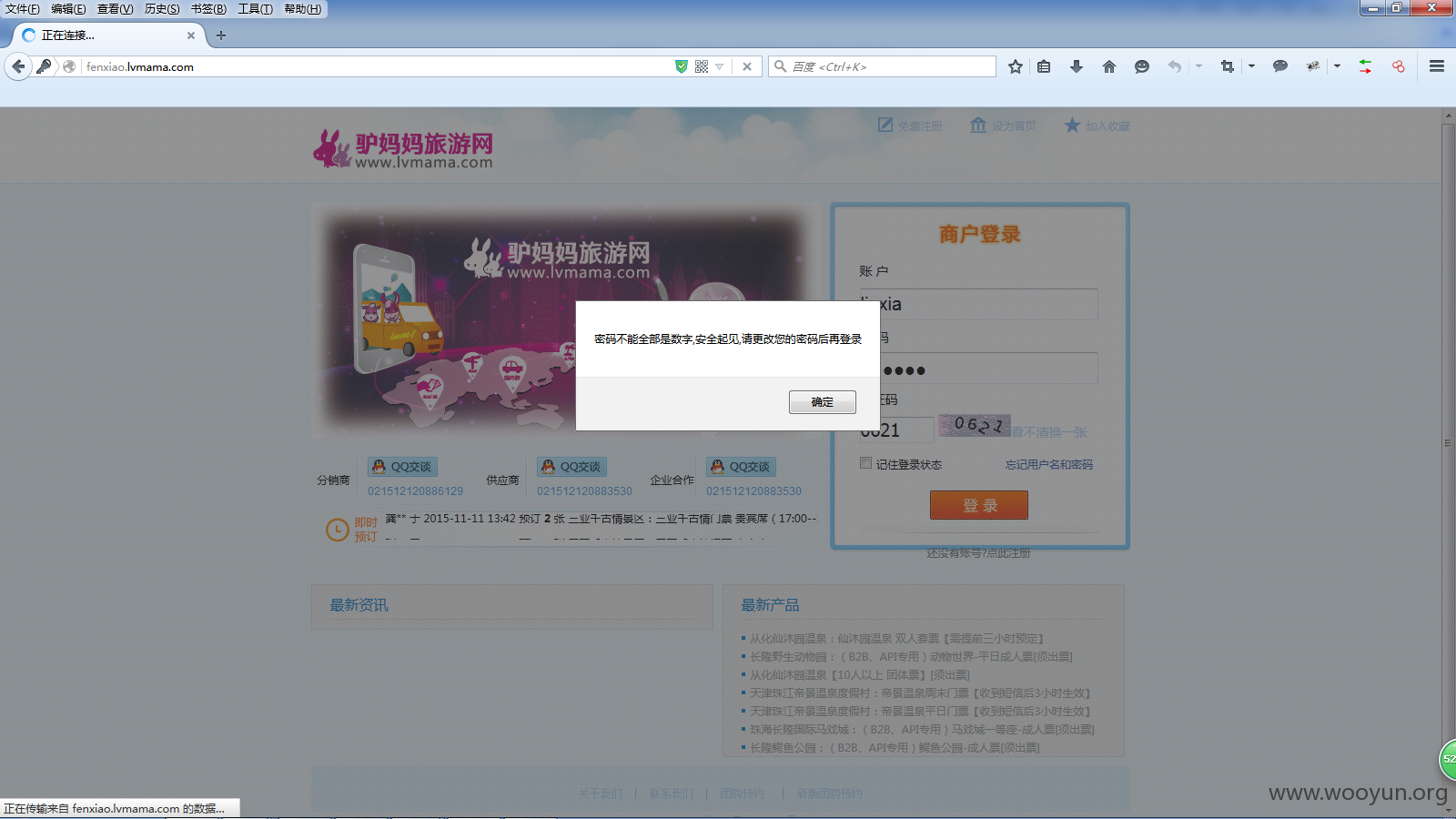This screenshot has height=819, width=1456.
Task: Open the 从化仙沐园温泉 双人套票 product link
Action: [896, 639]
